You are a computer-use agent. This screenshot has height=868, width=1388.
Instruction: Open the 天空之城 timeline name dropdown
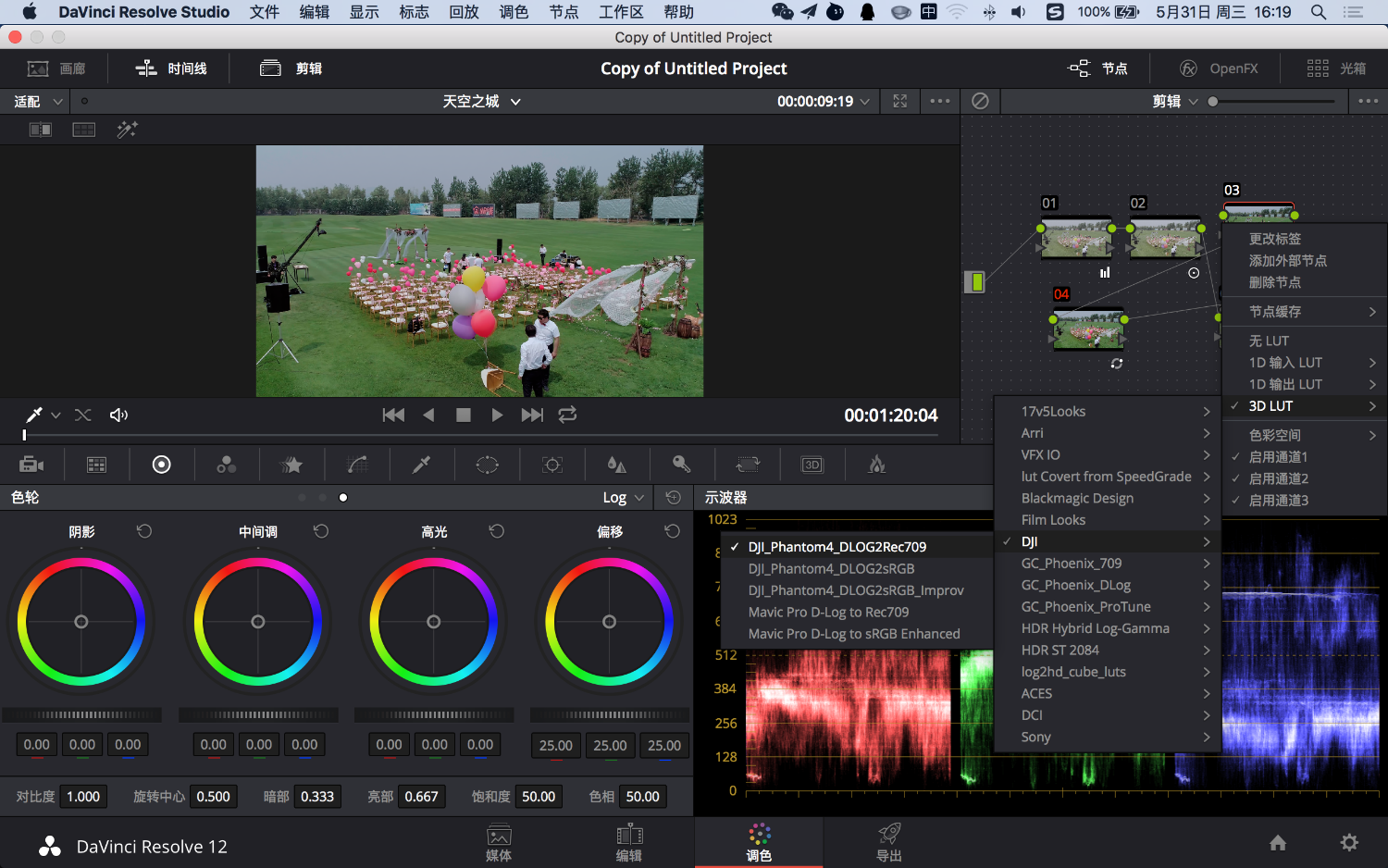pyautogui.click(x=481, y=101)
